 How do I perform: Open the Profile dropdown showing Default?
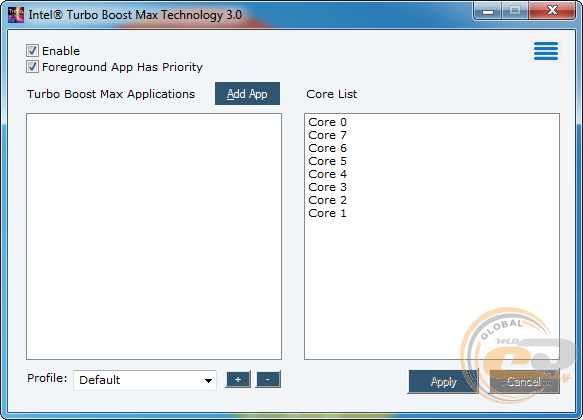click(x=145, y=380)
